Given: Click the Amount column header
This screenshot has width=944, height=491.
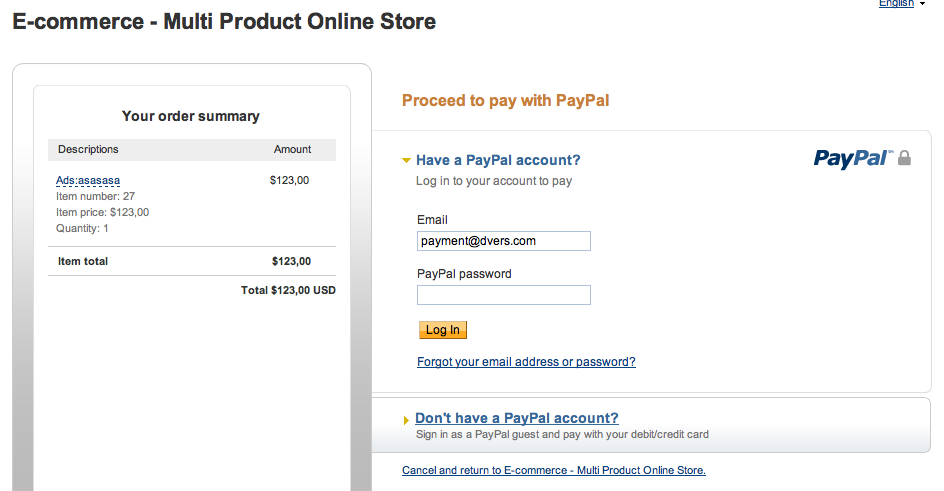Looking at the screenshot, I should pos(292,149).
